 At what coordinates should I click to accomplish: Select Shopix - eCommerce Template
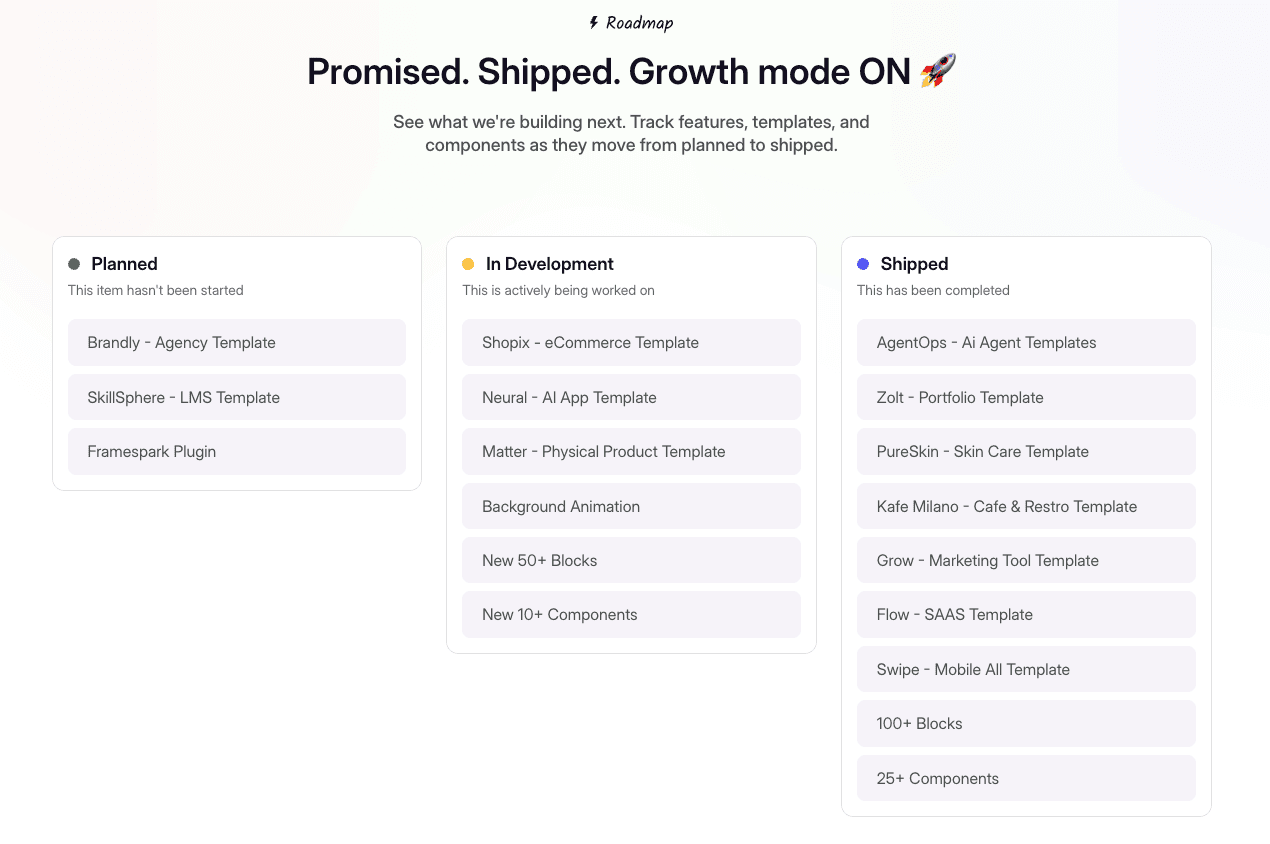(x=631, y=342)
